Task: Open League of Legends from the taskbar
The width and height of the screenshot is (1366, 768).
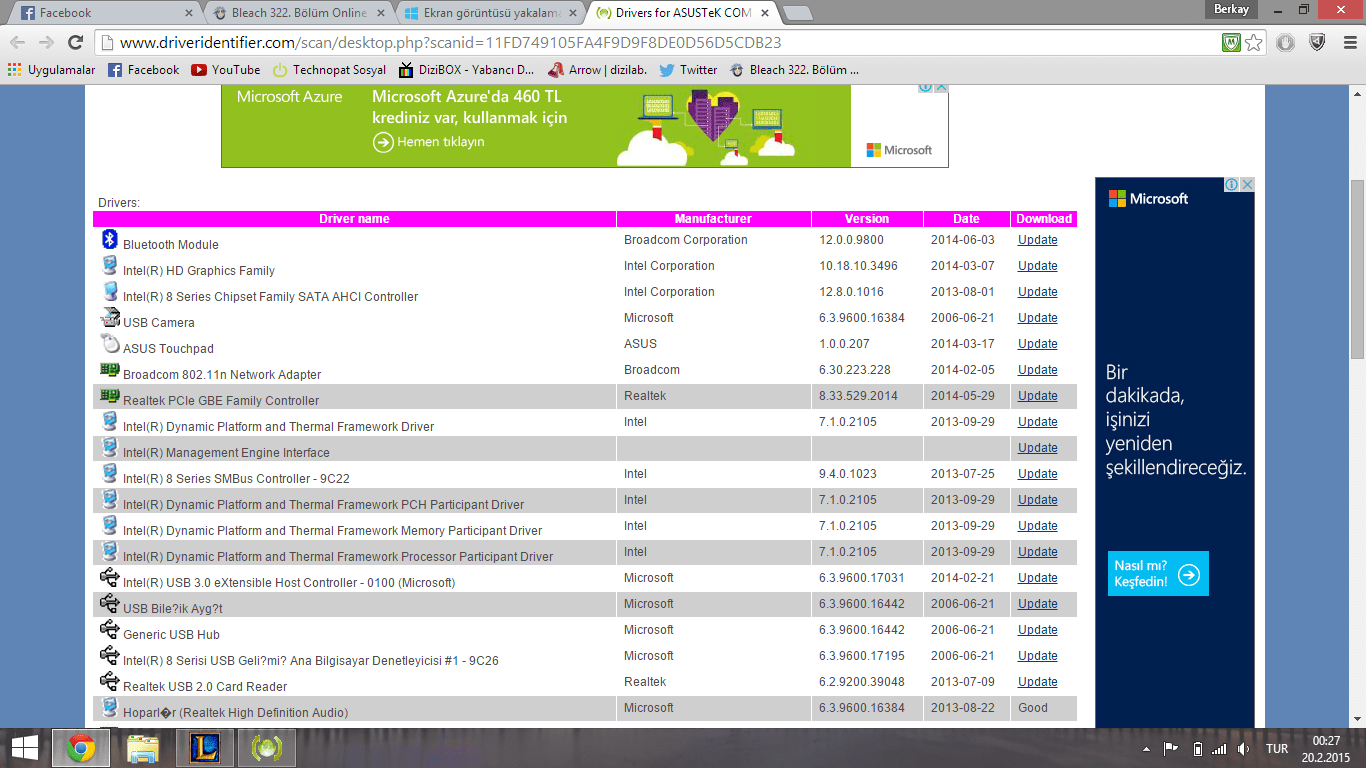Action: click(x=204, y=748)
